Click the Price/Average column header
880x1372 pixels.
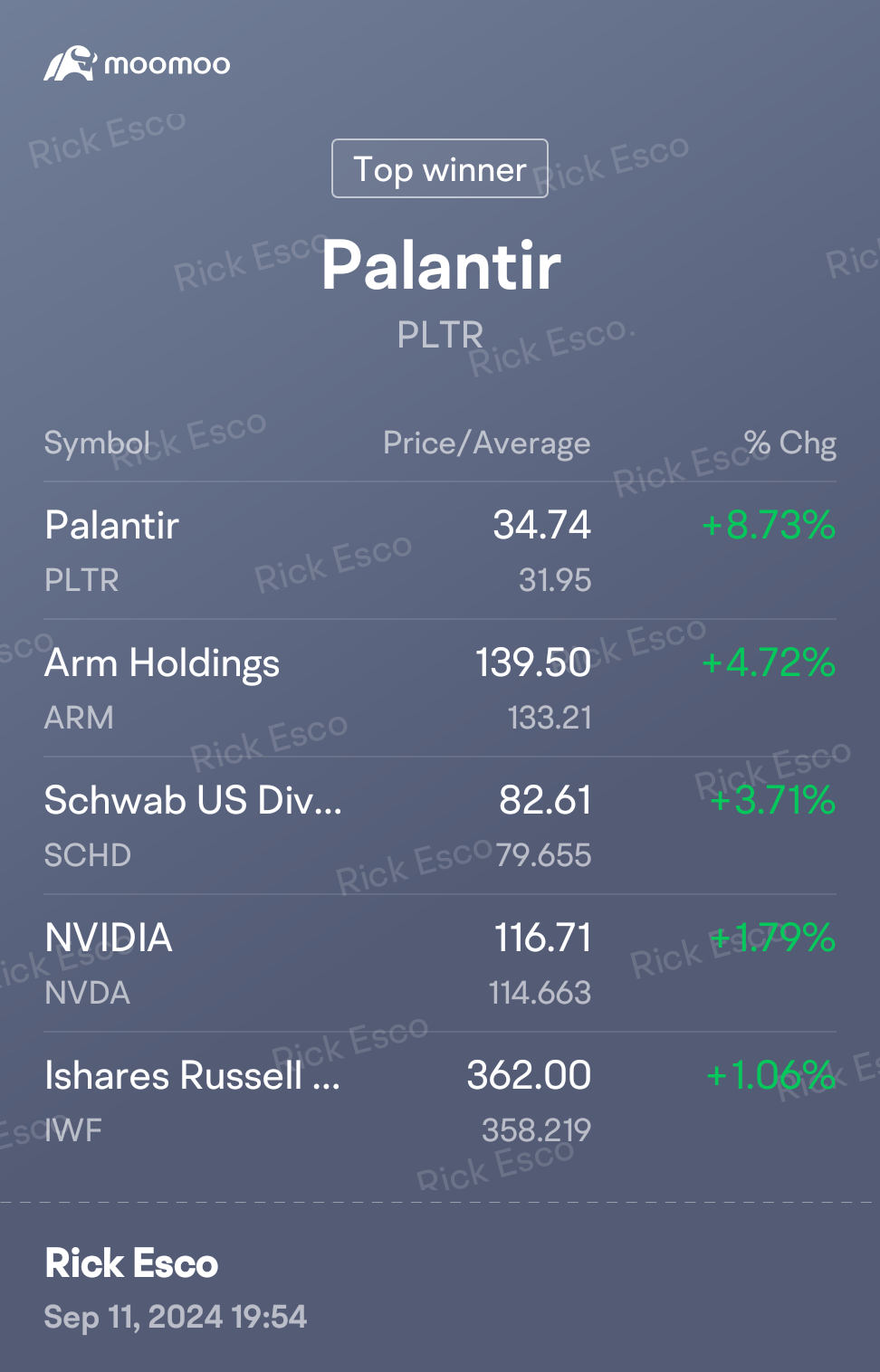point(486,443)
